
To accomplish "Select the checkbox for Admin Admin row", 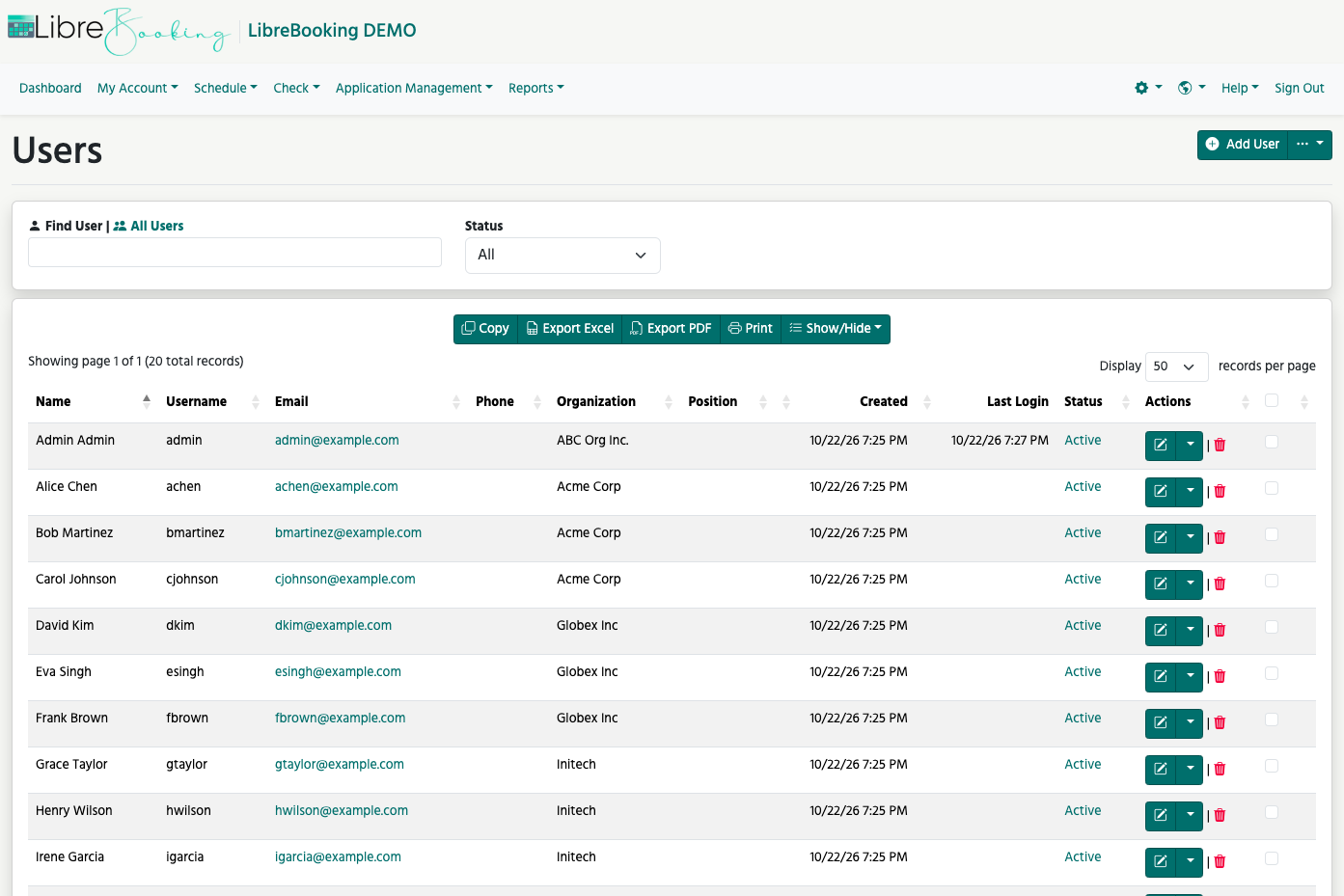I will (x=1272, y=442).
